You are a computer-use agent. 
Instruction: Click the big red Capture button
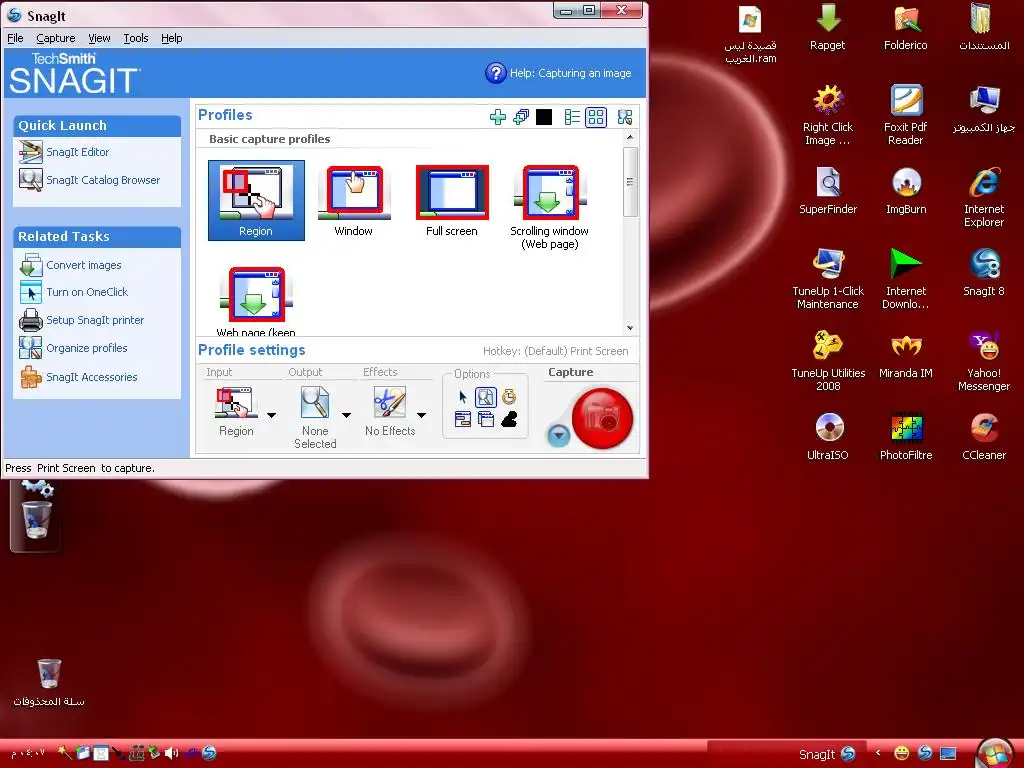[x=602, y=419]
